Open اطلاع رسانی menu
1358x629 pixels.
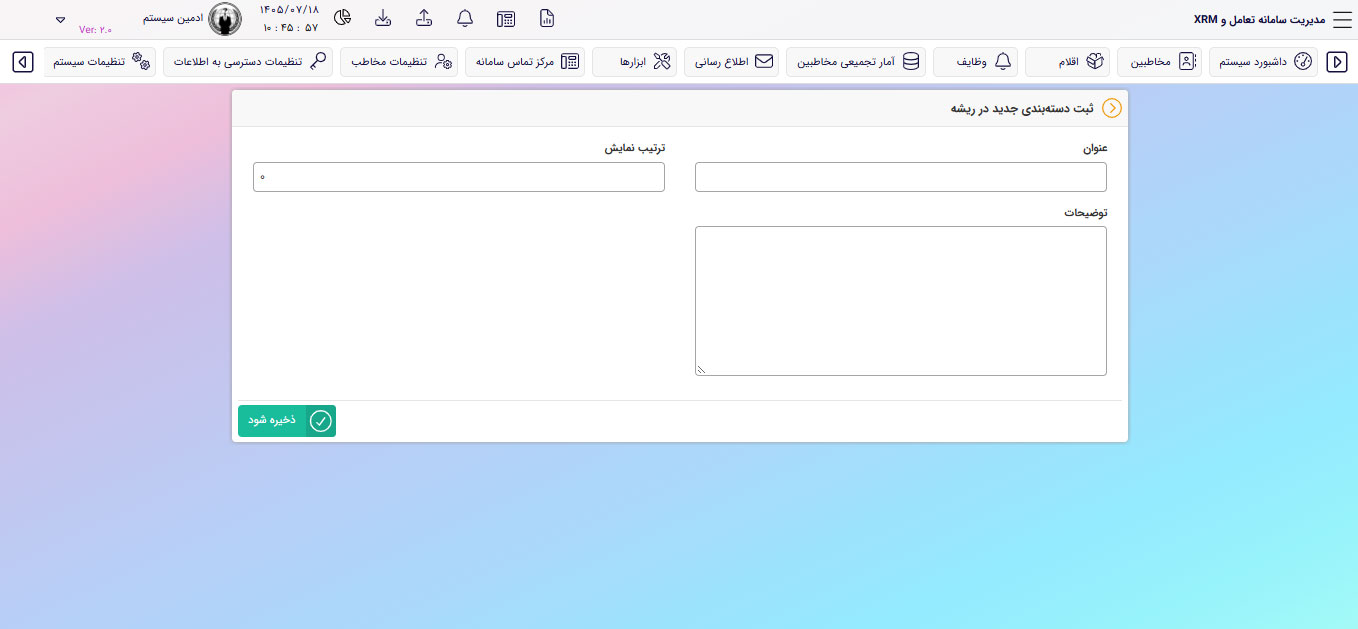tap(732, 62)
